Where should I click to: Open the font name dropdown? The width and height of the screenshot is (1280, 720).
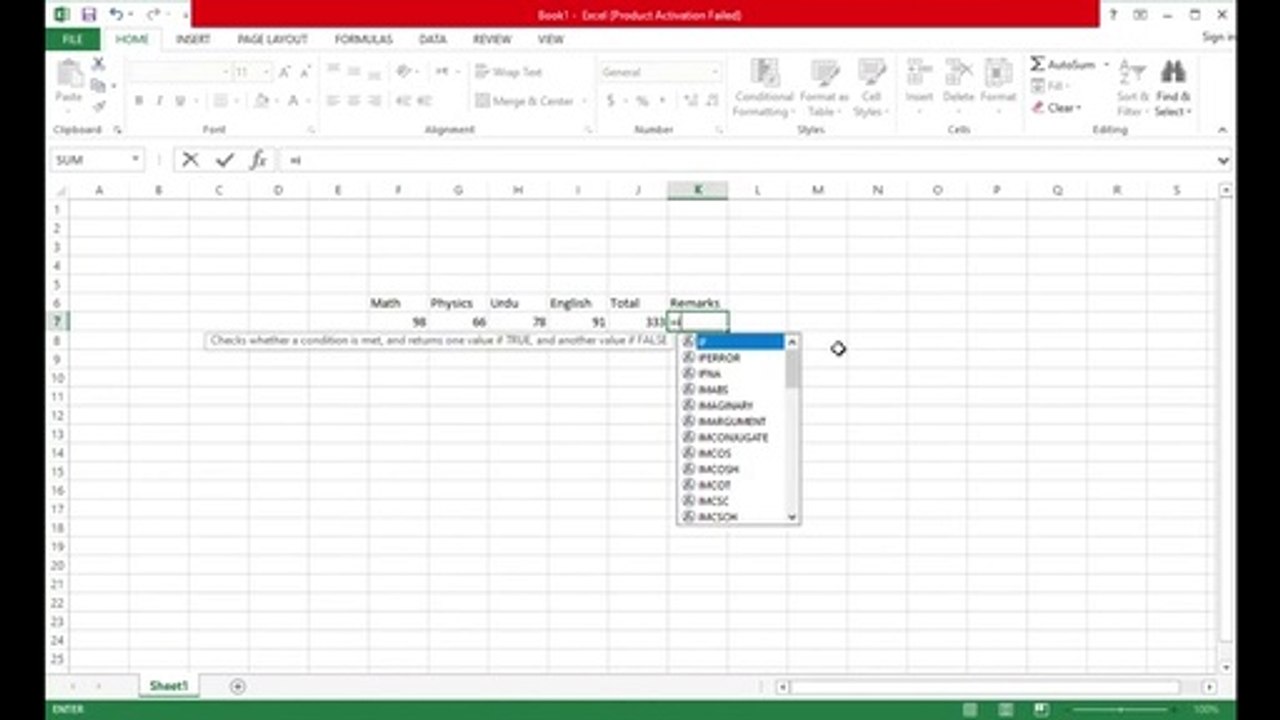224,72
